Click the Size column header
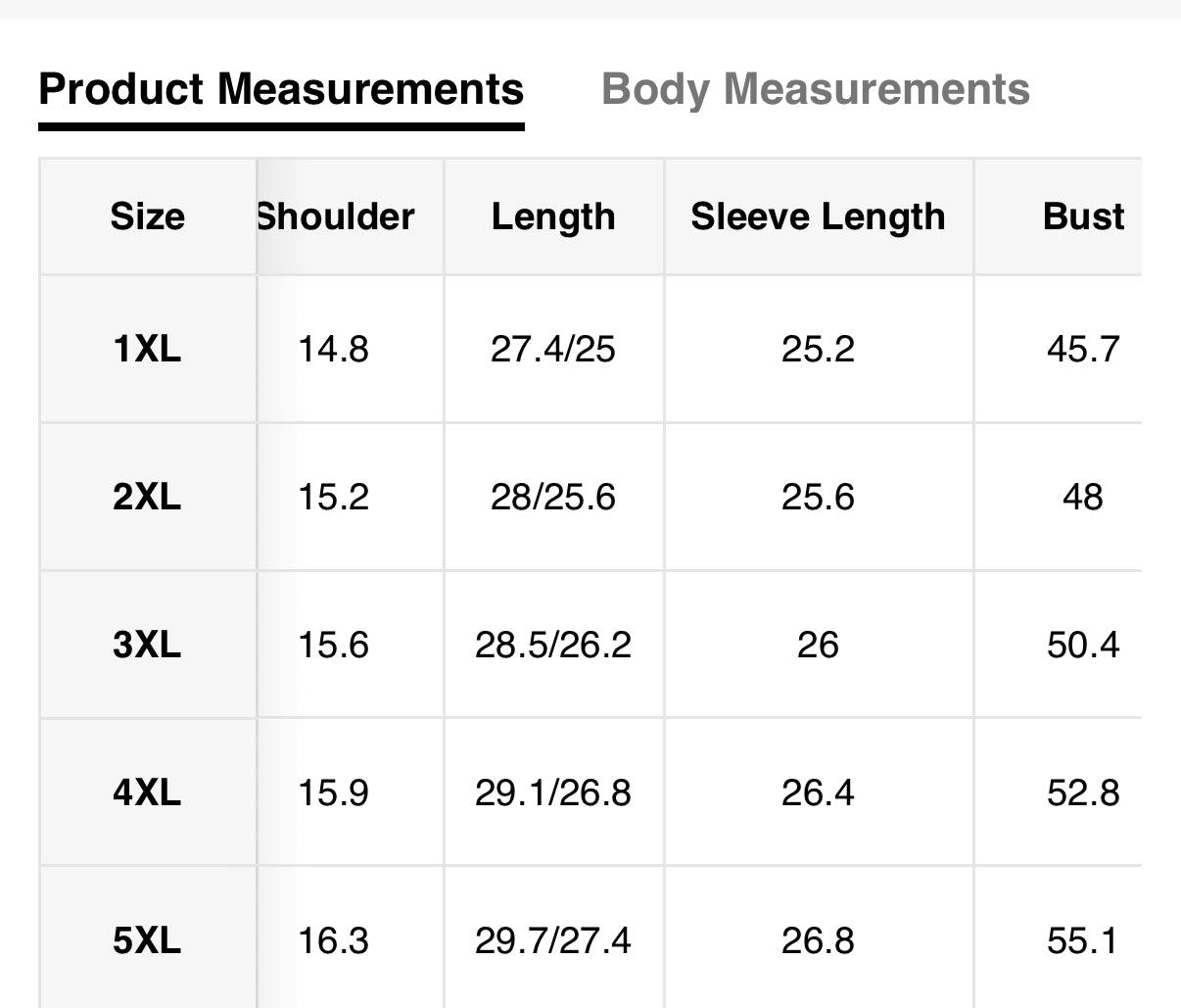The image size is (1181, 1008). (147, 216)
